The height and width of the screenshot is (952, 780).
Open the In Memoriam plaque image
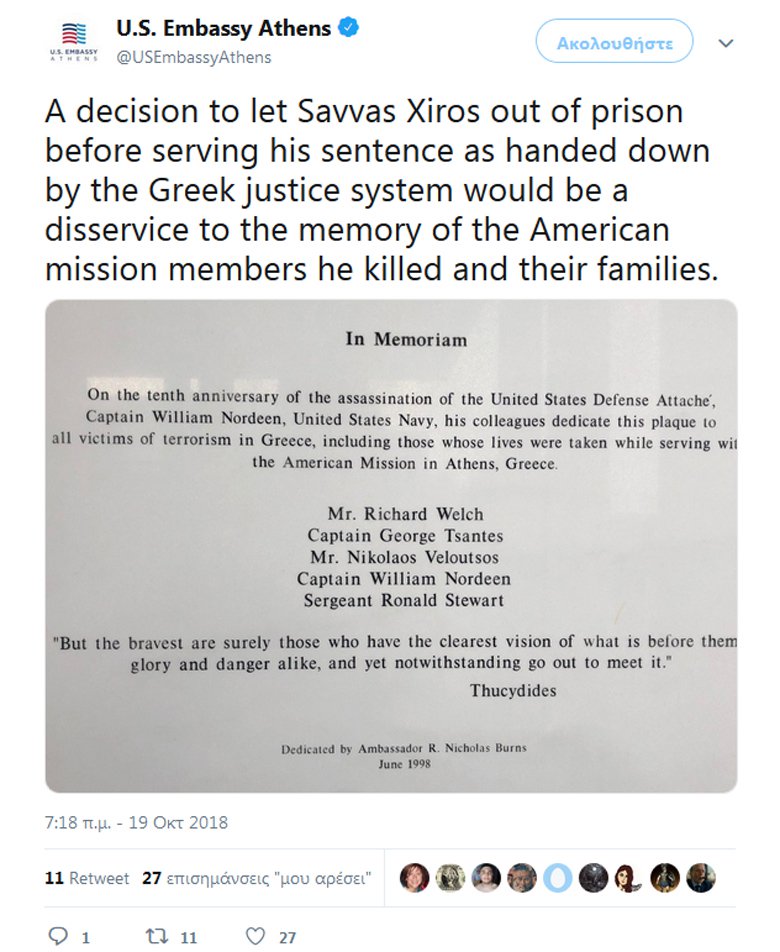(x=391, y=546)
